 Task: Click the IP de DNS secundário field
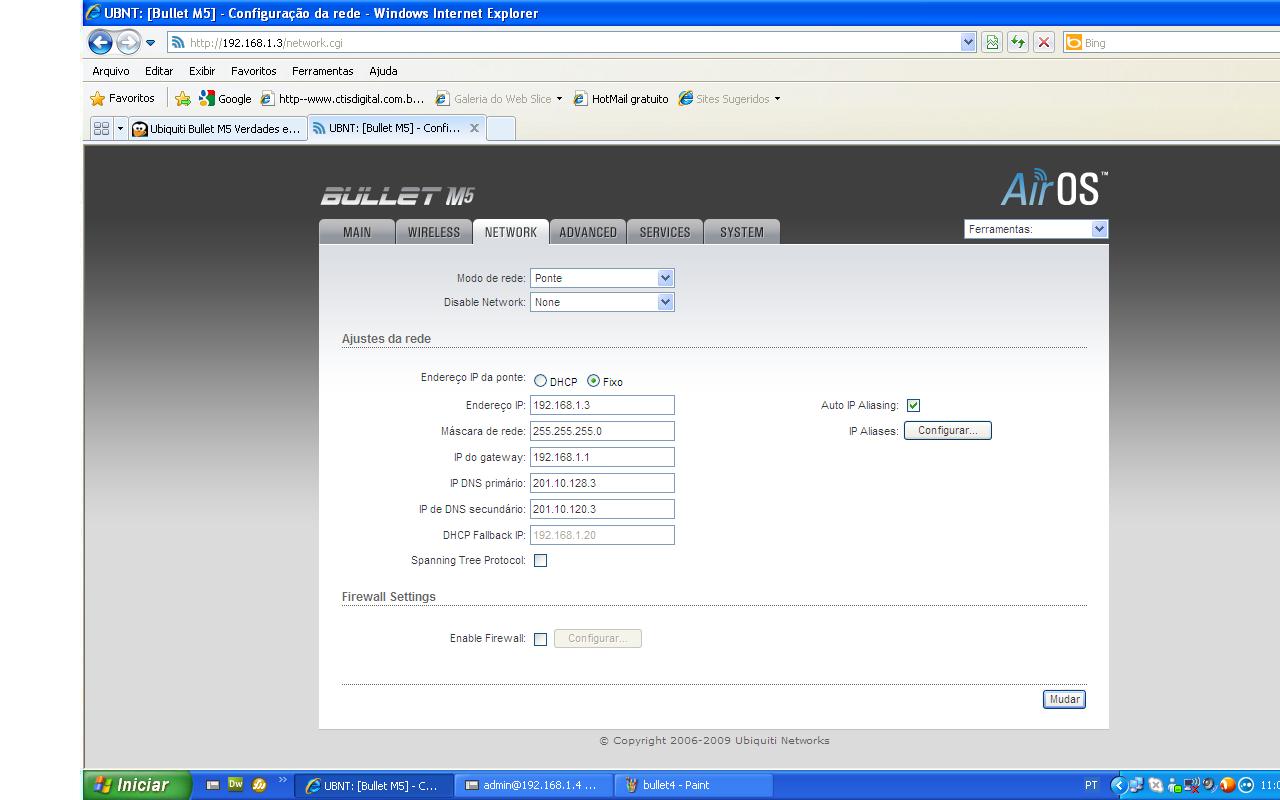[602, 509]
